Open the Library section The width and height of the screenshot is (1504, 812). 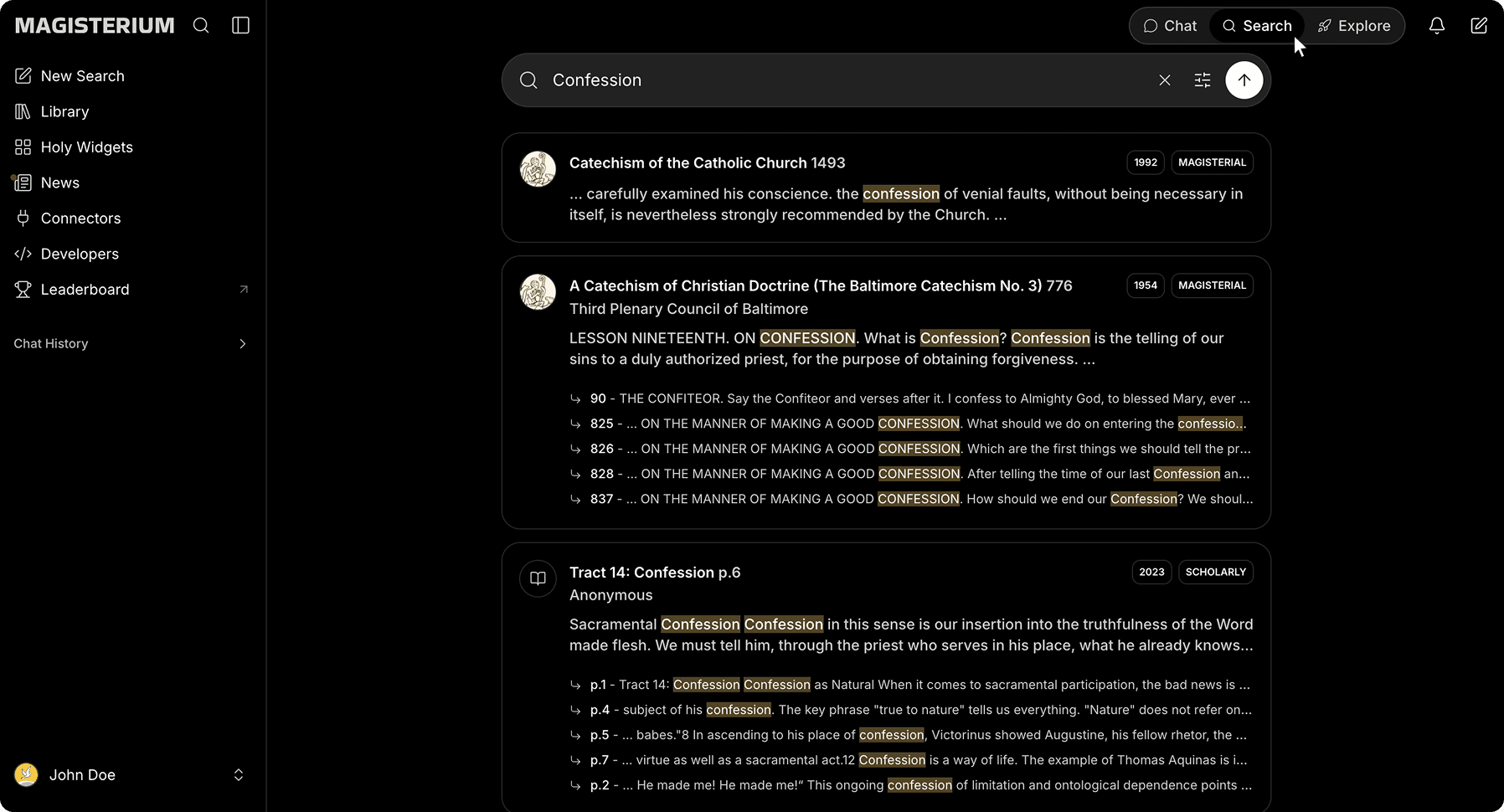click(x=64, y=111)
